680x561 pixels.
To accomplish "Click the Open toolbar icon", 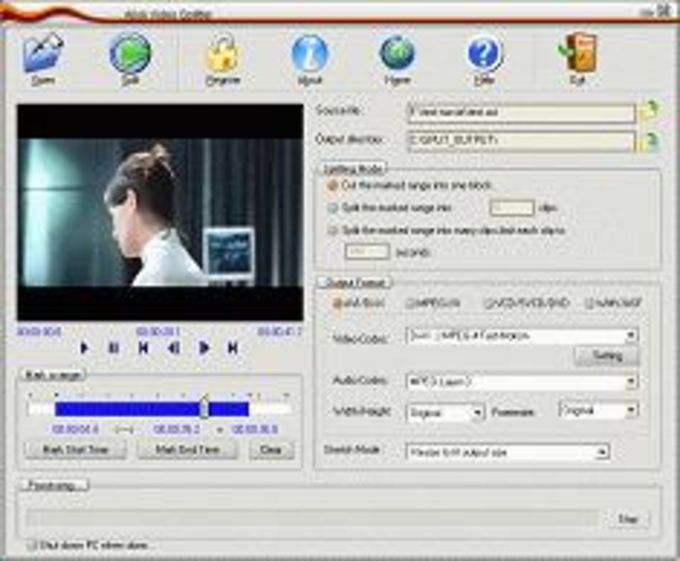I will (42, 58).
